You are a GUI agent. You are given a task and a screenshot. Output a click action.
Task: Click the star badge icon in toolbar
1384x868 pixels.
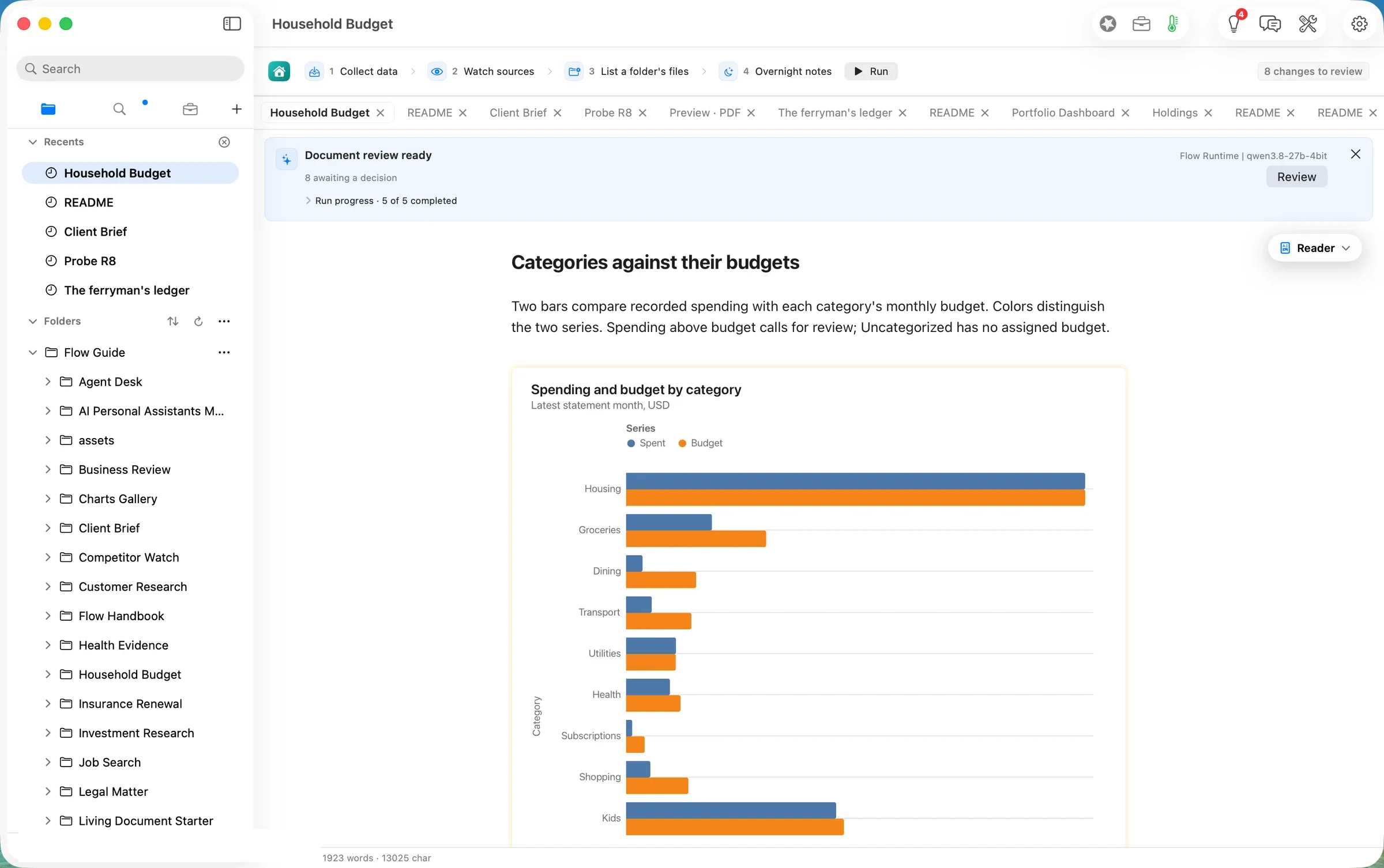point(1108,24)
